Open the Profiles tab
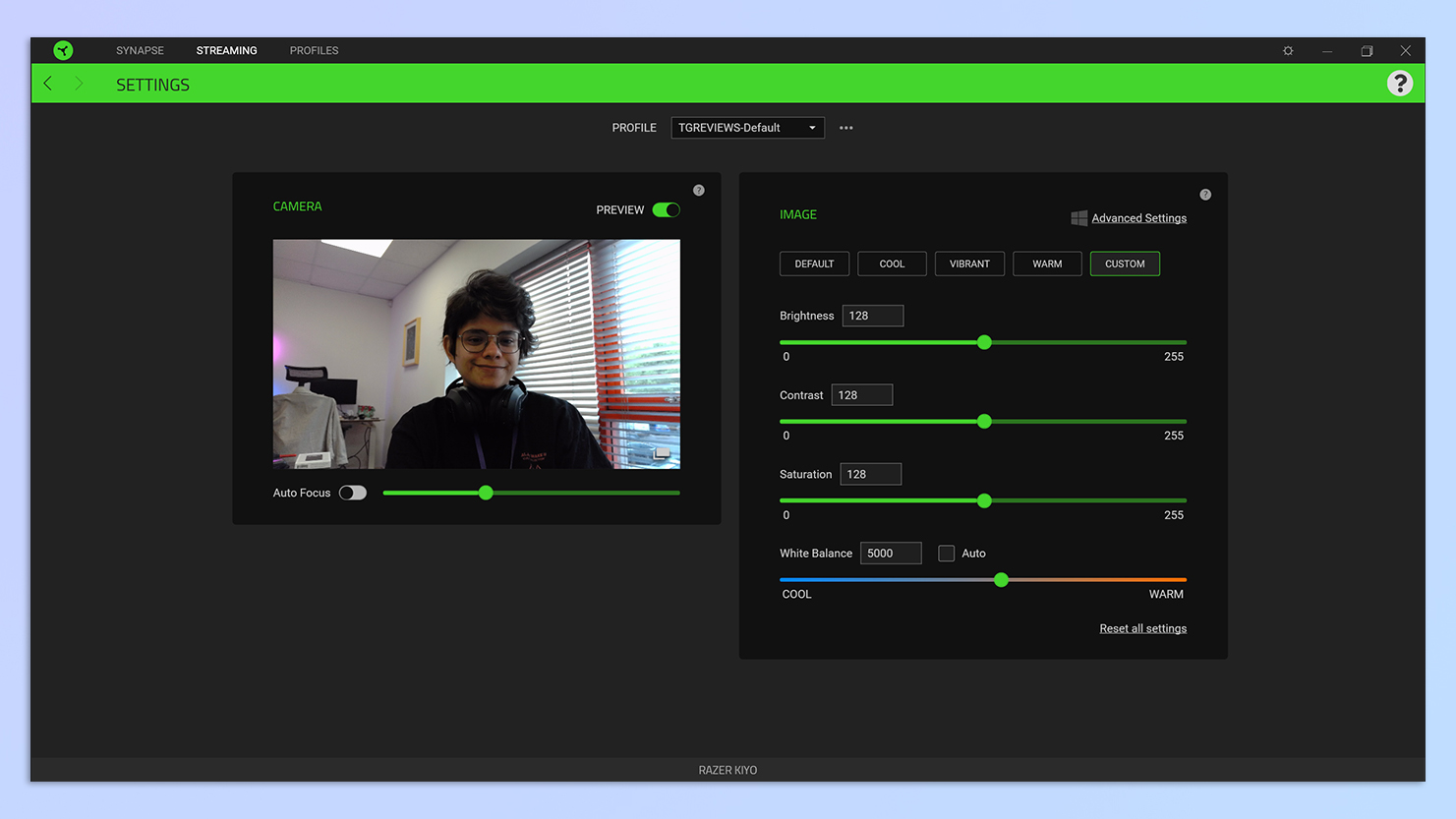 pyautogui.click(x=314, y=50)
